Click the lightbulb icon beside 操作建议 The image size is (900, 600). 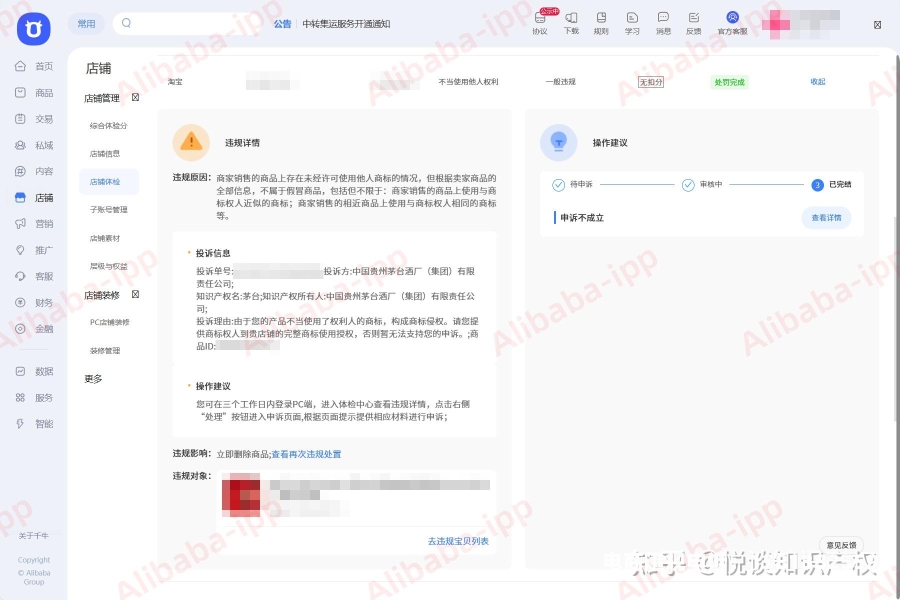click(558, 142)
